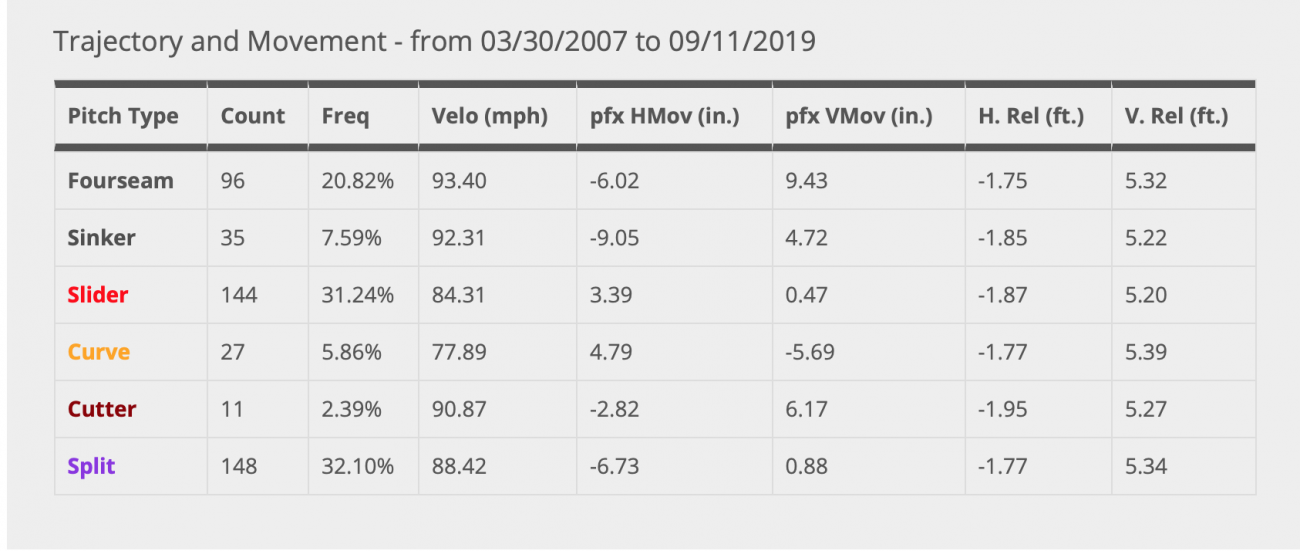Click the Slider count value 144
The width and height of the screenshot is (1300, 551).
coord(239,295)
